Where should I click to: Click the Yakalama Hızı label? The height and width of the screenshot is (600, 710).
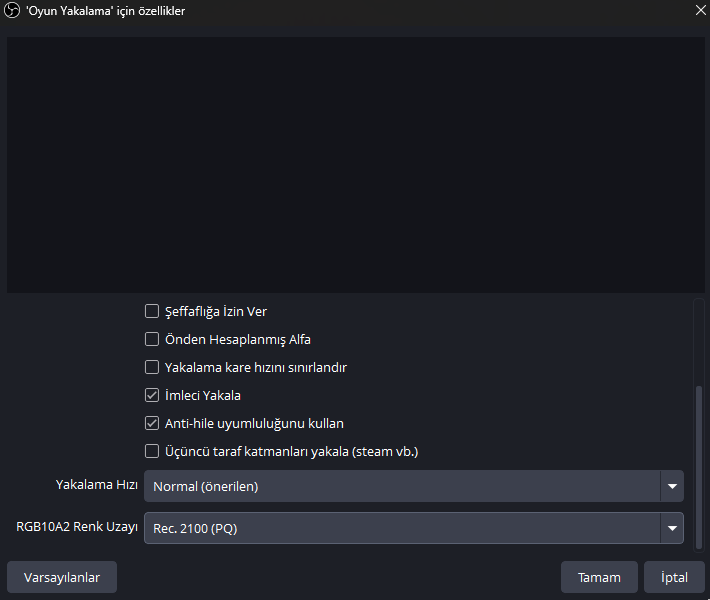coord(96,485)
